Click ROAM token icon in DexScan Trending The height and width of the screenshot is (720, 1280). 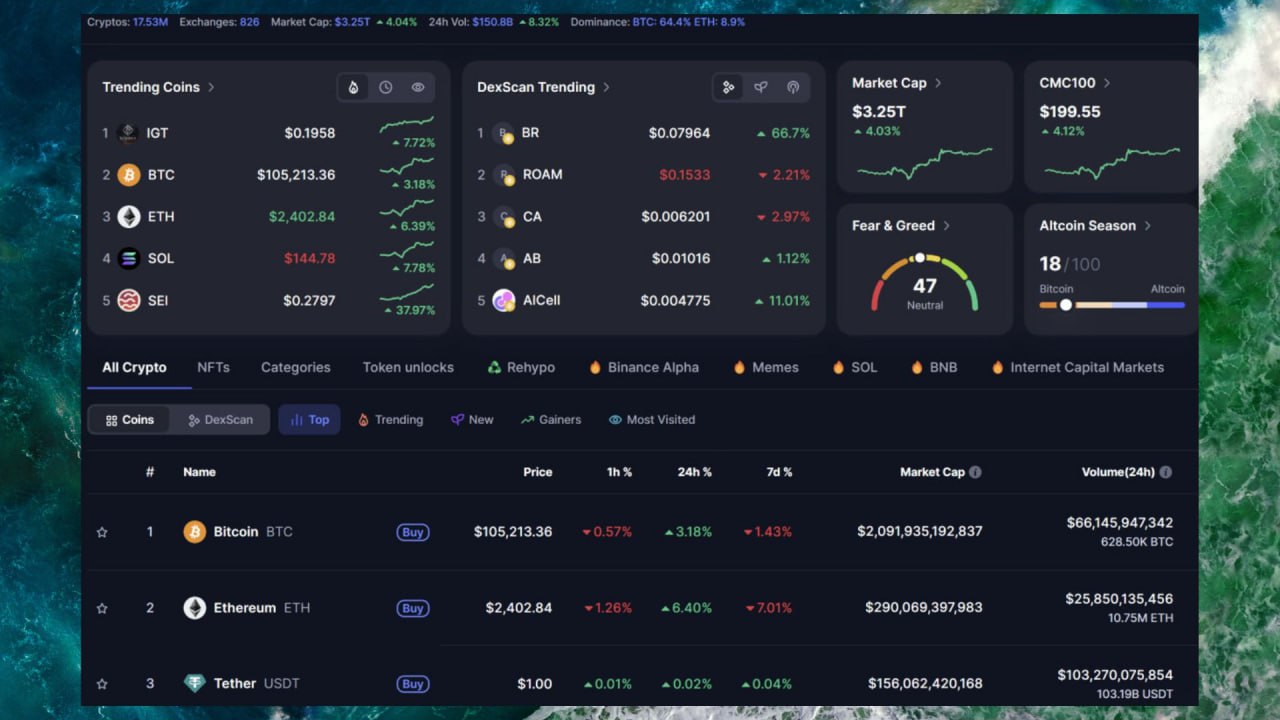point(503,175)
